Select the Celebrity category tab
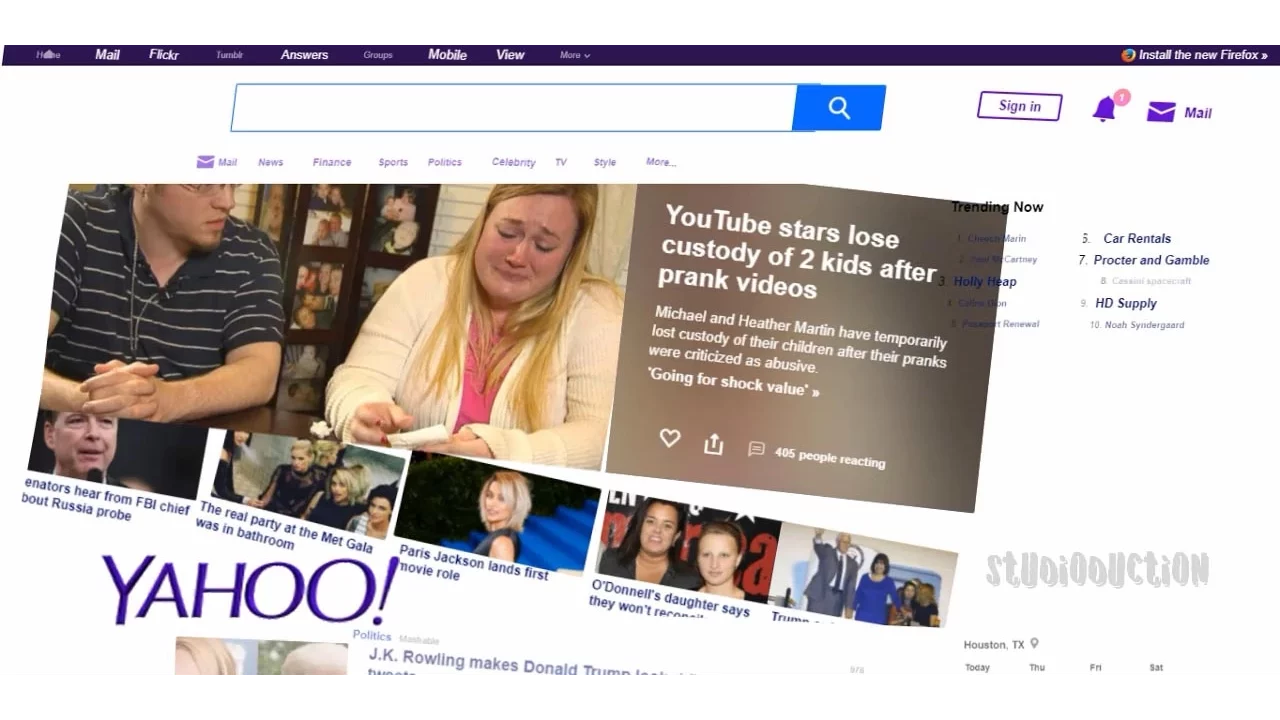Screen dimensions: 1280x720 coord(514,162)
